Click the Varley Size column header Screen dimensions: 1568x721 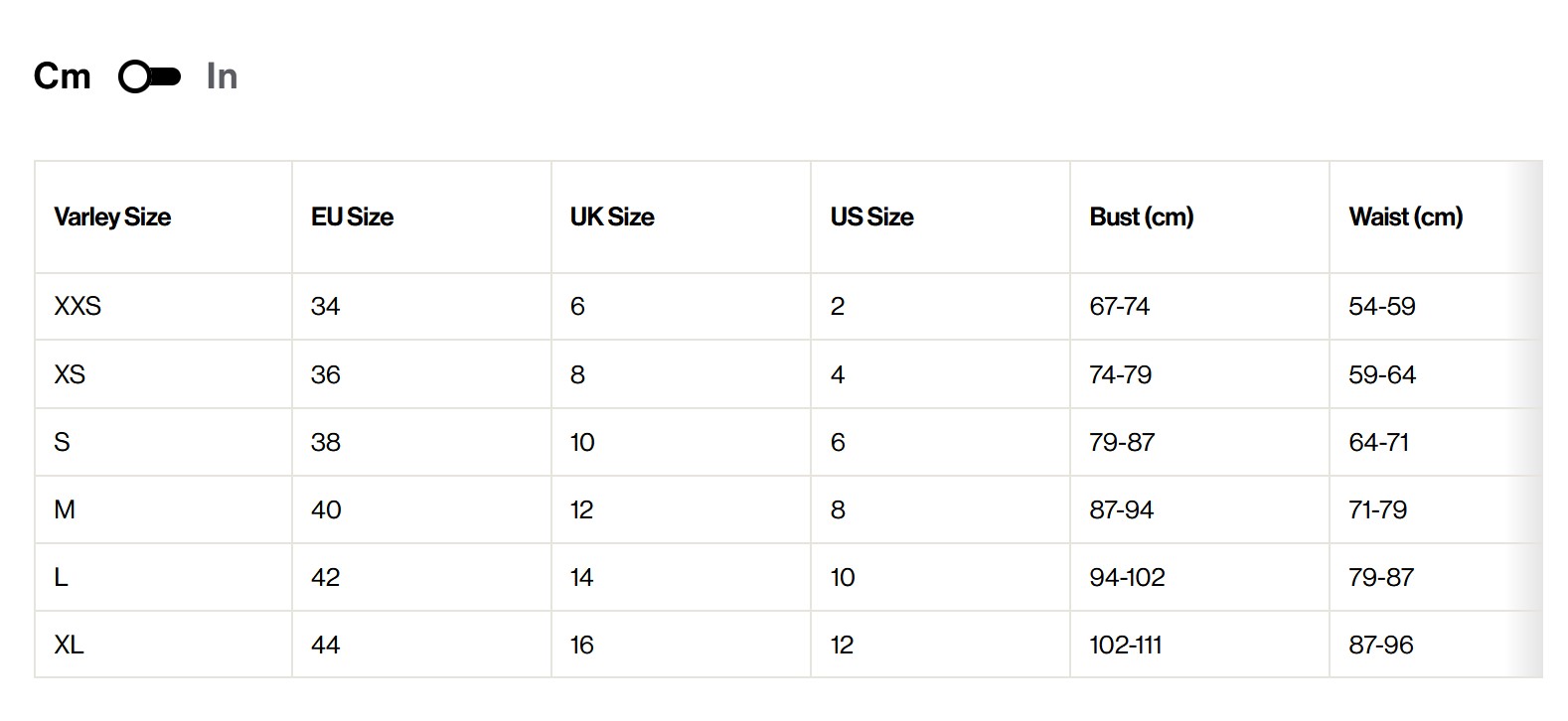tap(112, 216)
